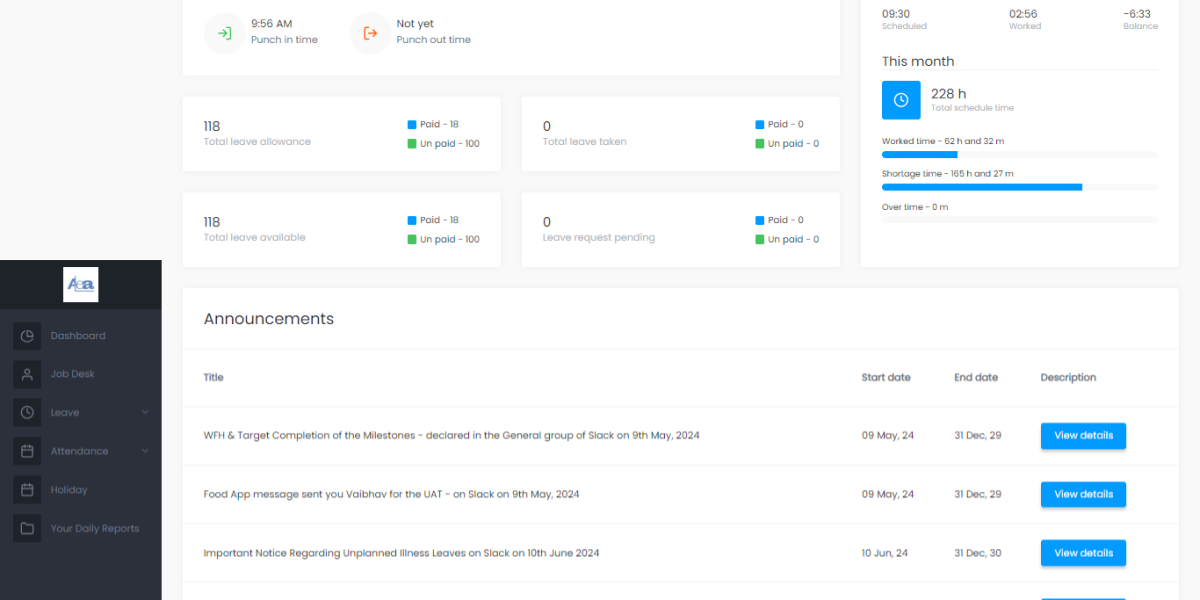The height and width of the screenshot is (600, 1200).
Task: Click the Leave clock icon in sidebar
Action: coord(27,412)
